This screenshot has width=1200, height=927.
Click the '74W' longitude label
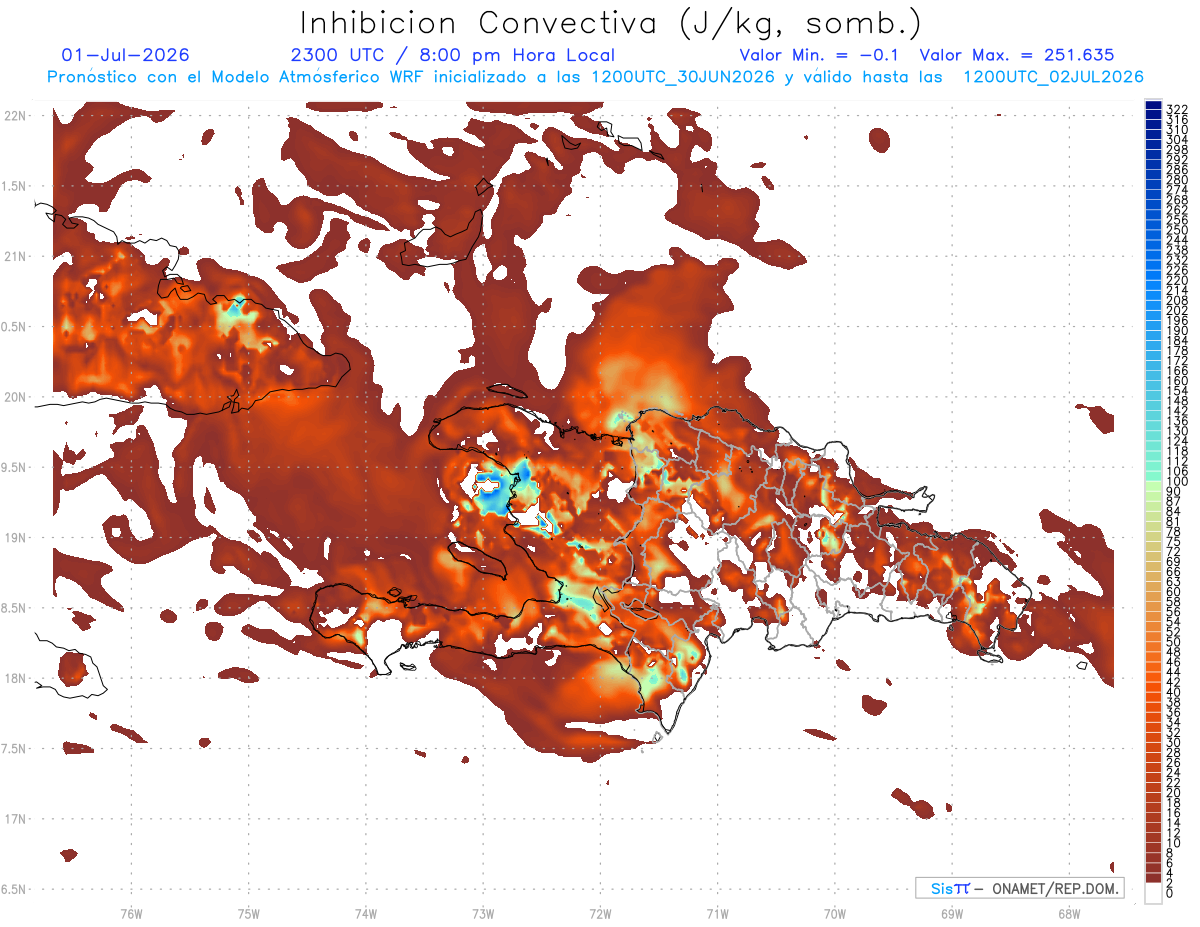(366, 913)
